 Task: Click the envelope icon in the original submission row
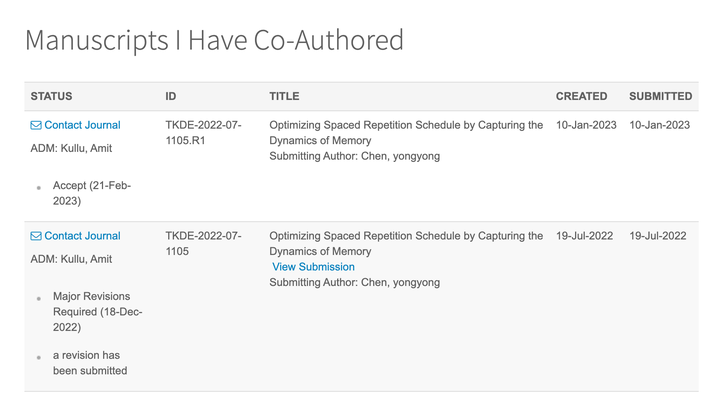tap(36, 237)
